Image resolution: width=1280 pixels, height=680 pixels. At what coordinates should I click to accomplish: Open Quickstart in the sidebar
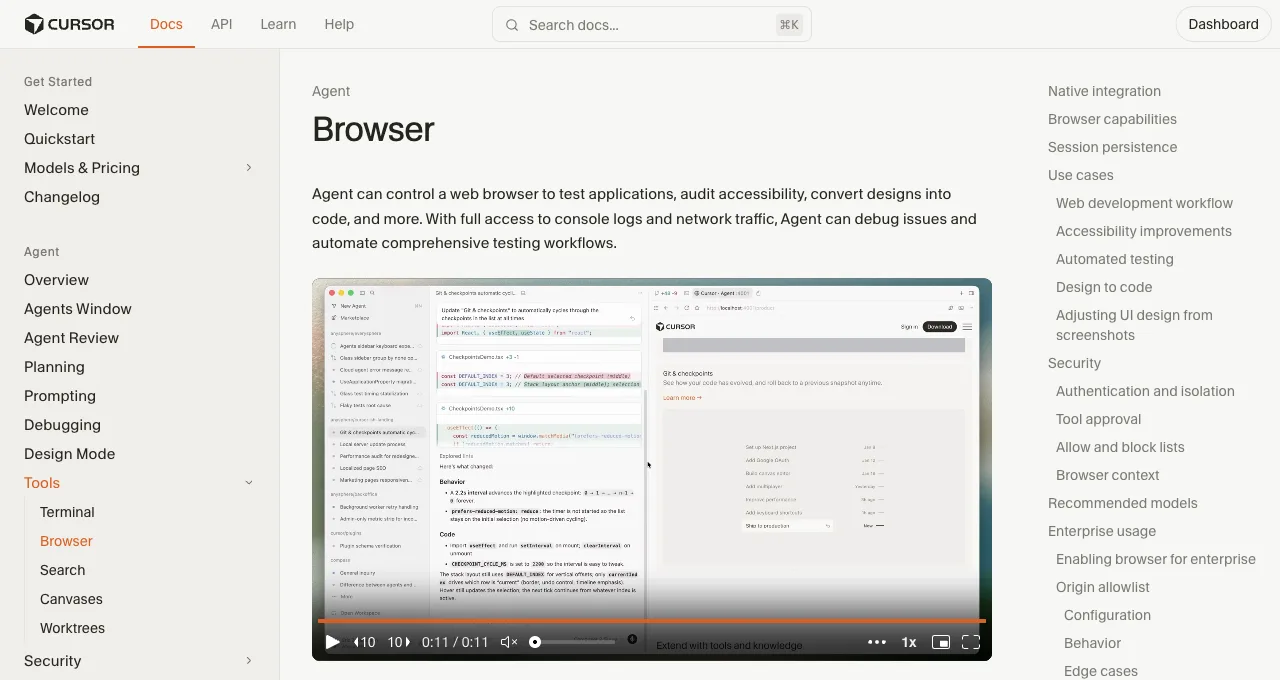[x=60, y=139]
